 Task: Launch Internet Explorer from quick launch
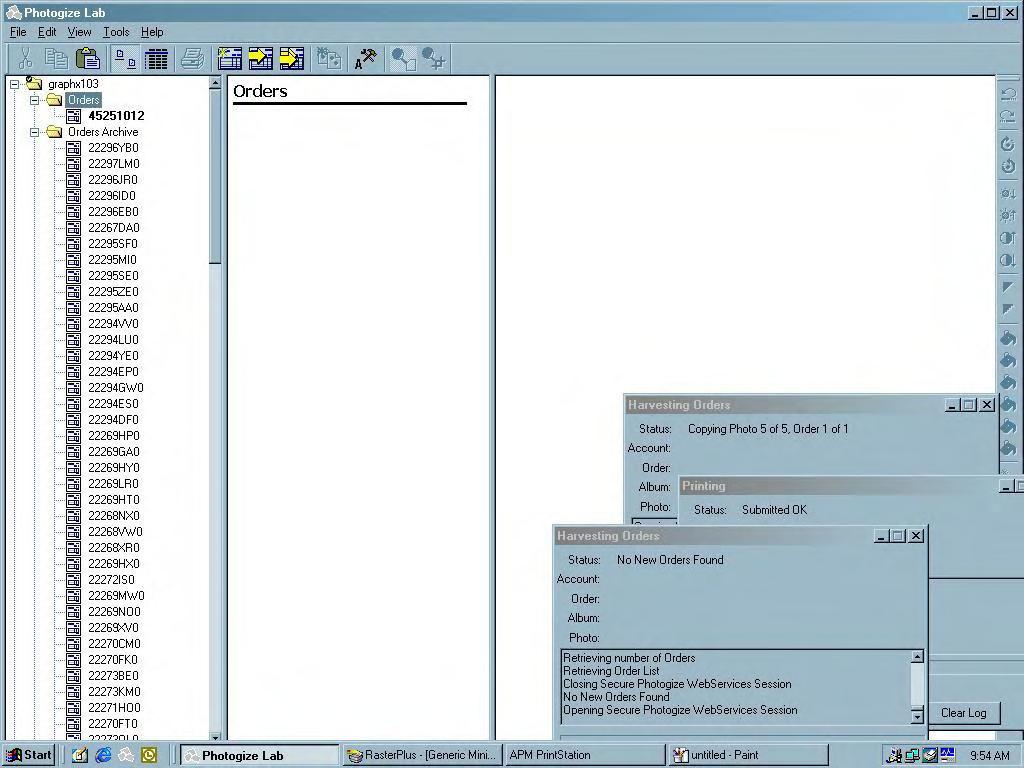103,756
